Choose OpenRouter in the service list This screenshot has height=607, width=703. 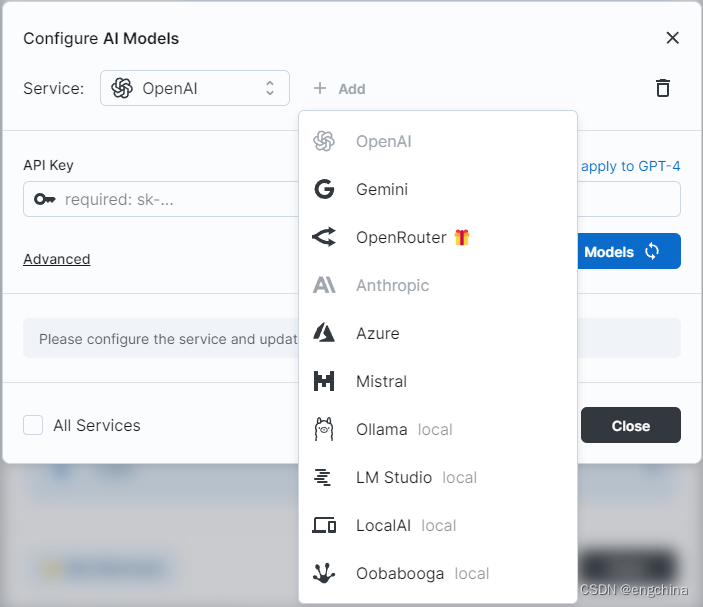438,237
